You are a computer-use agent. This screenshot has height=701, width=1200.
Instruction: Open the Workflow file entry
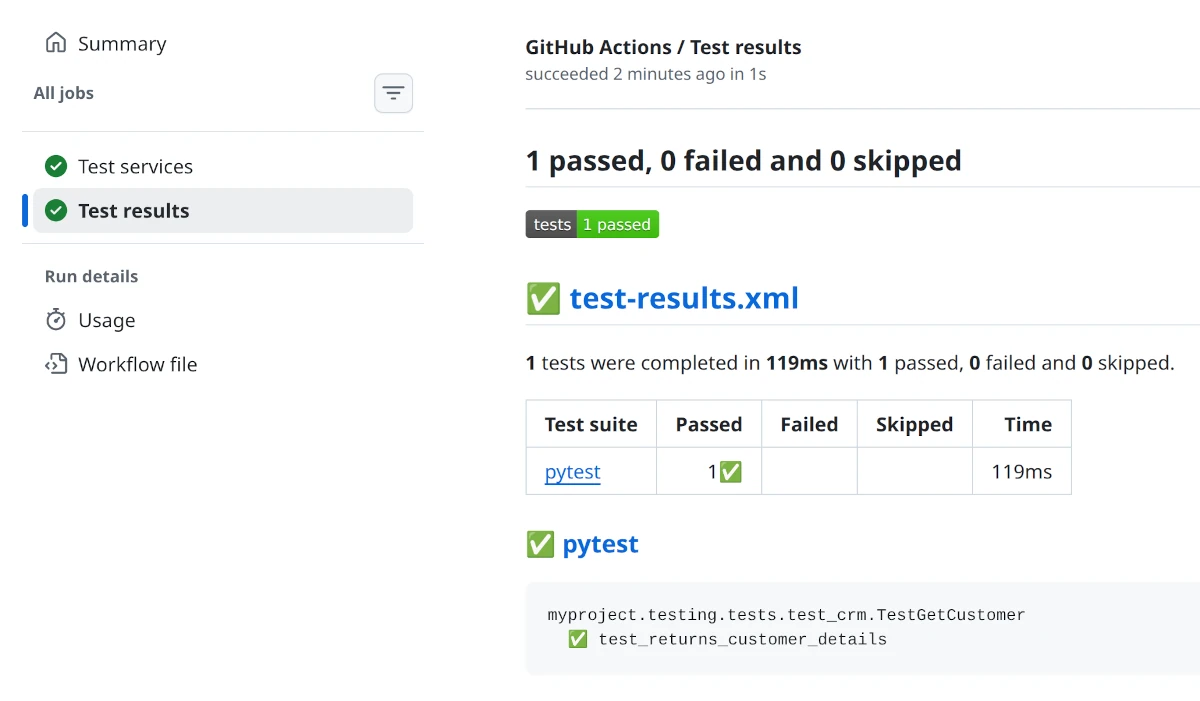coord(137,365)
